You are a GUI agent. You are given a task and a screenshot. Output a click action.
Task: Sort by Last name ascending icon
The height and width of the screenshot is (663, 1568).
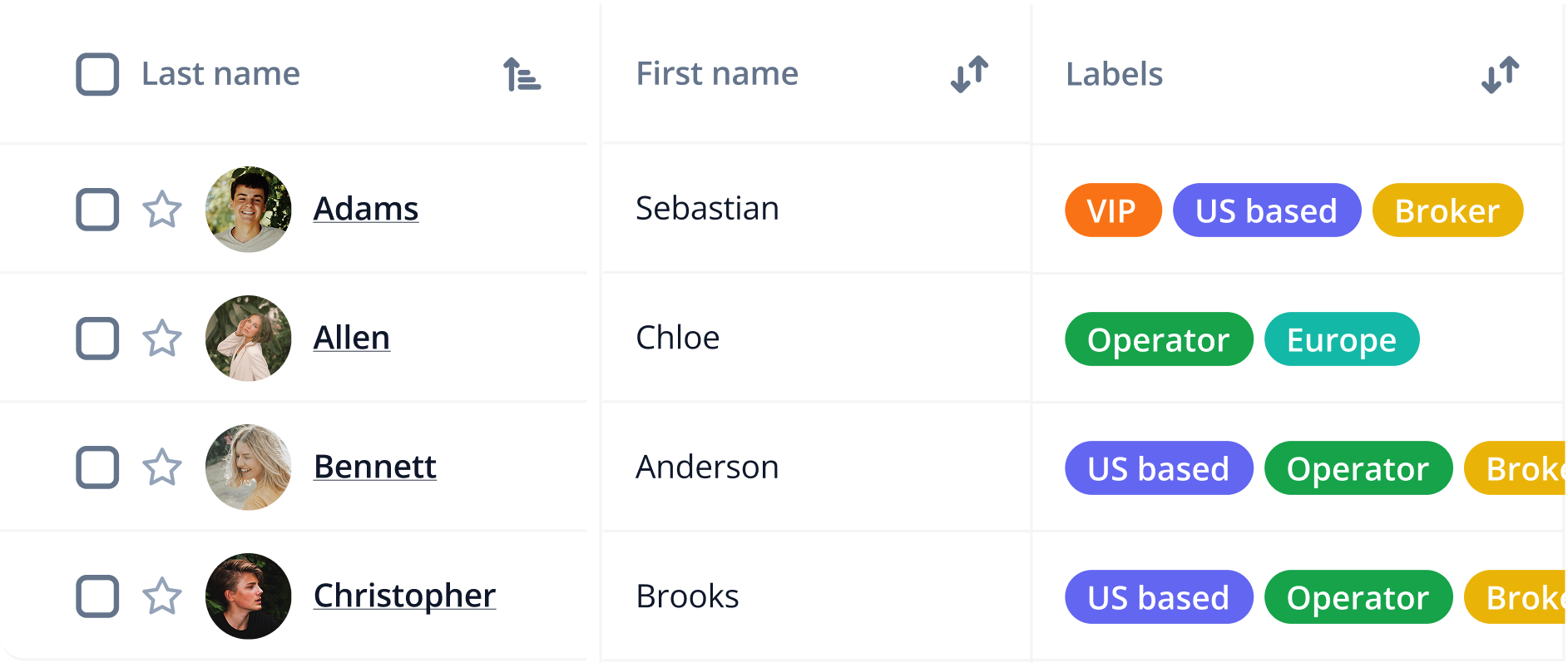(x=522, y=74)
